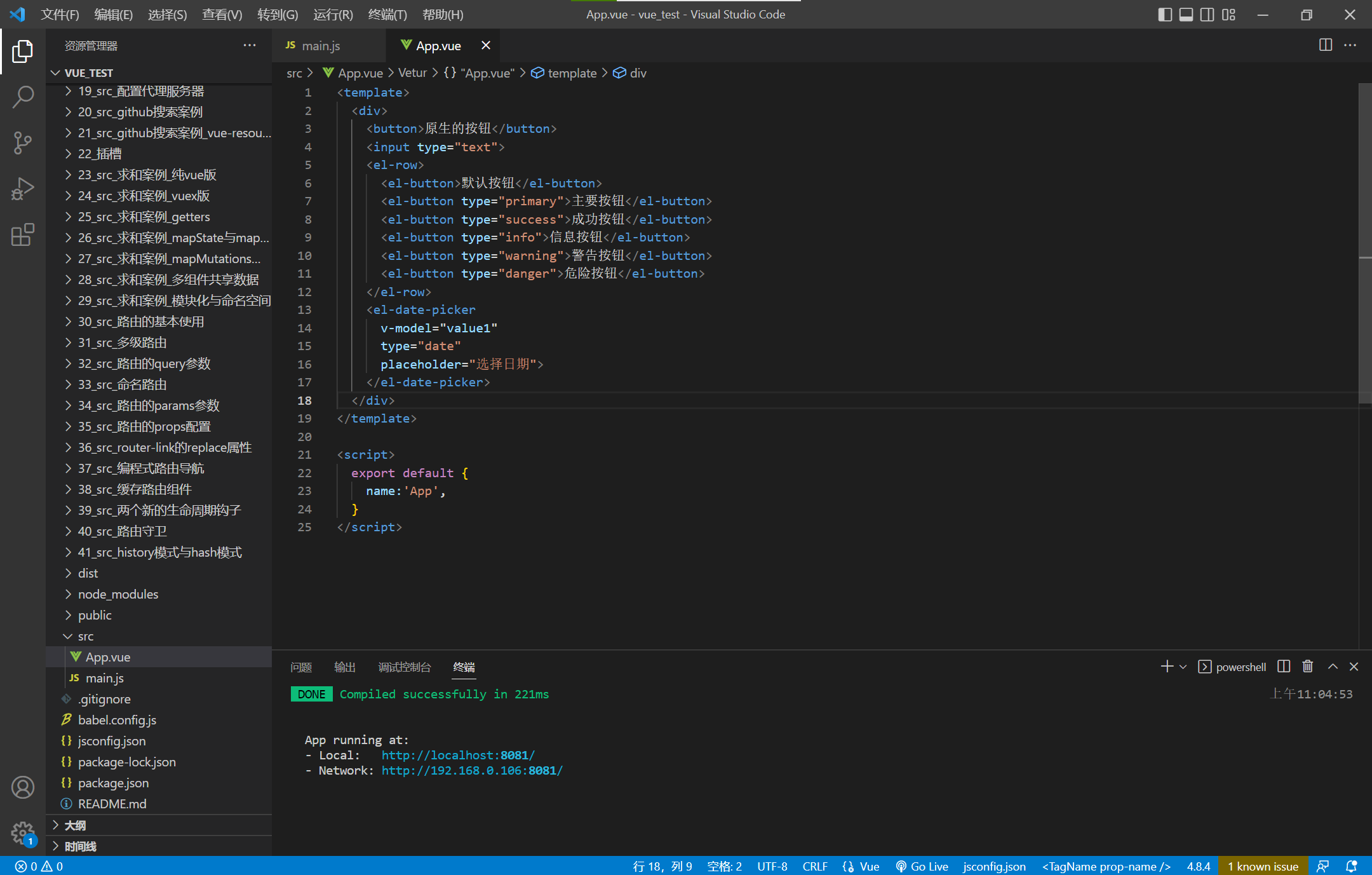Open the Accounts menu icon
The height and width of the screenshot is (875, 1372).
[x=23, y=787]
